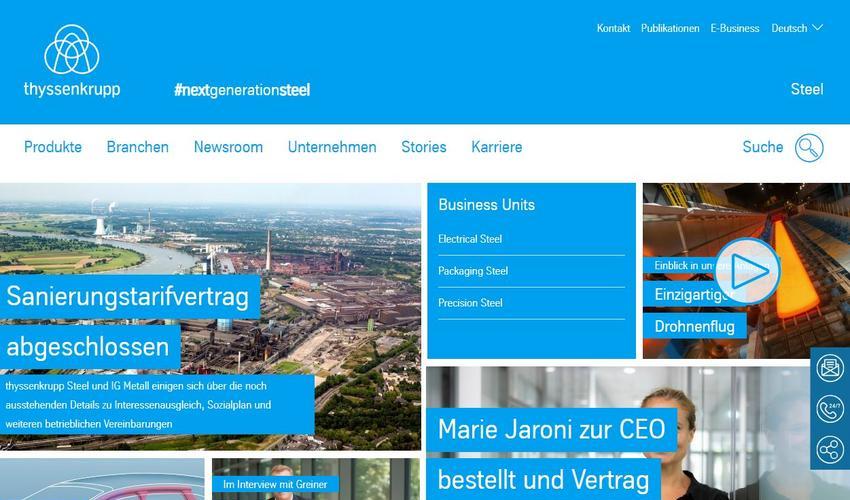850x500 pixels.
Task: Play the Drohnenflug video
Action: tap(747, 271)
